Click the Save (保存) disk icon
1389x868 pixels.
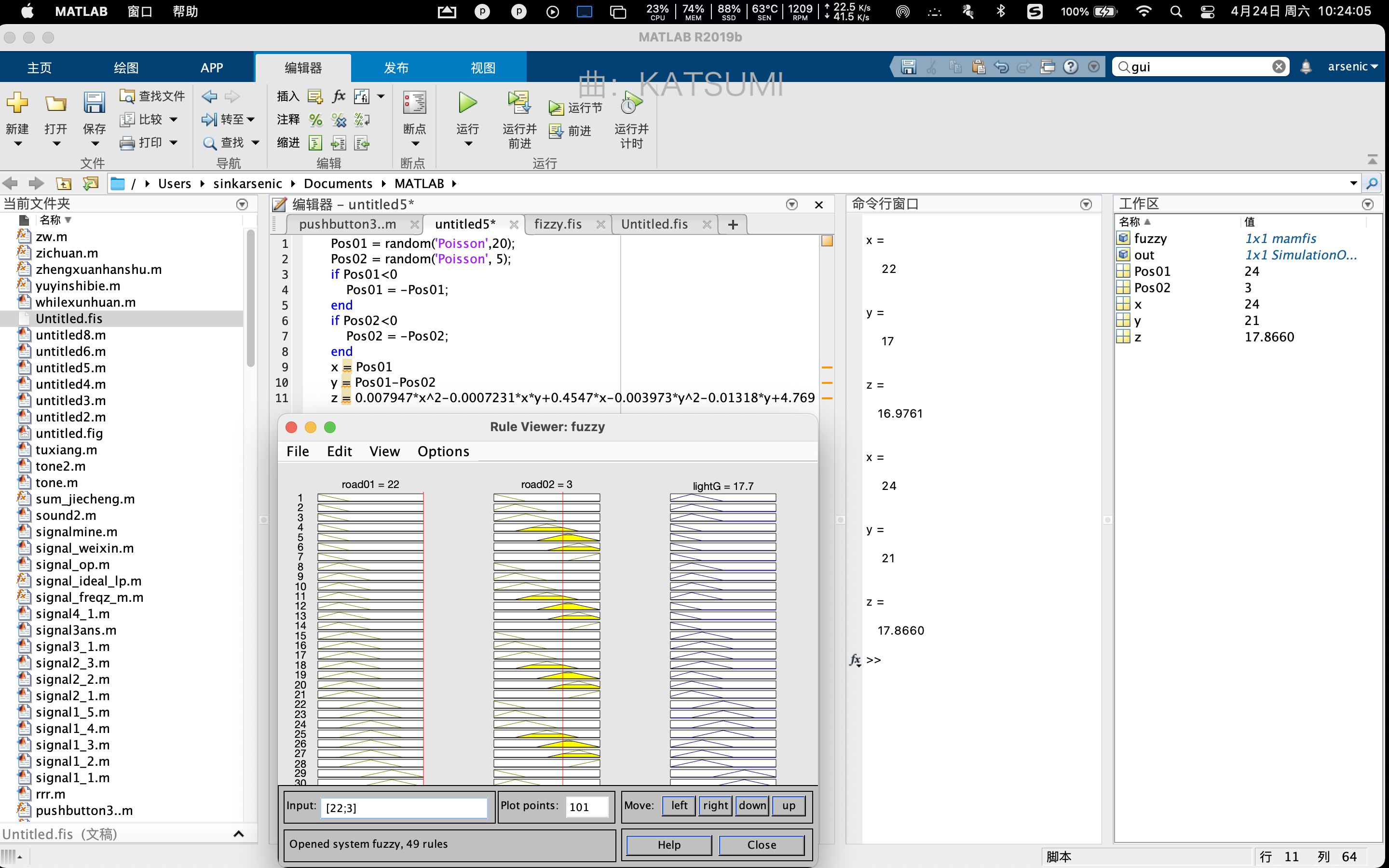(94, 103)
